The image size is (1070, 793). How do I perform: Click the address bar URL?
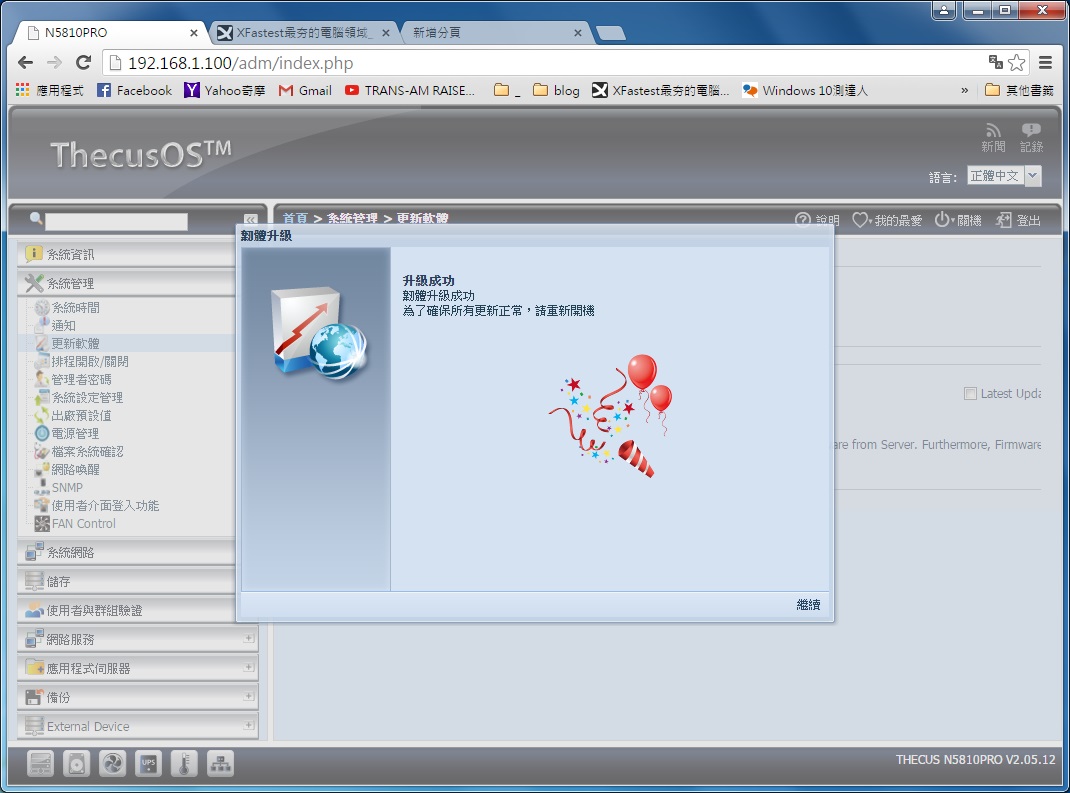(240, 63)
